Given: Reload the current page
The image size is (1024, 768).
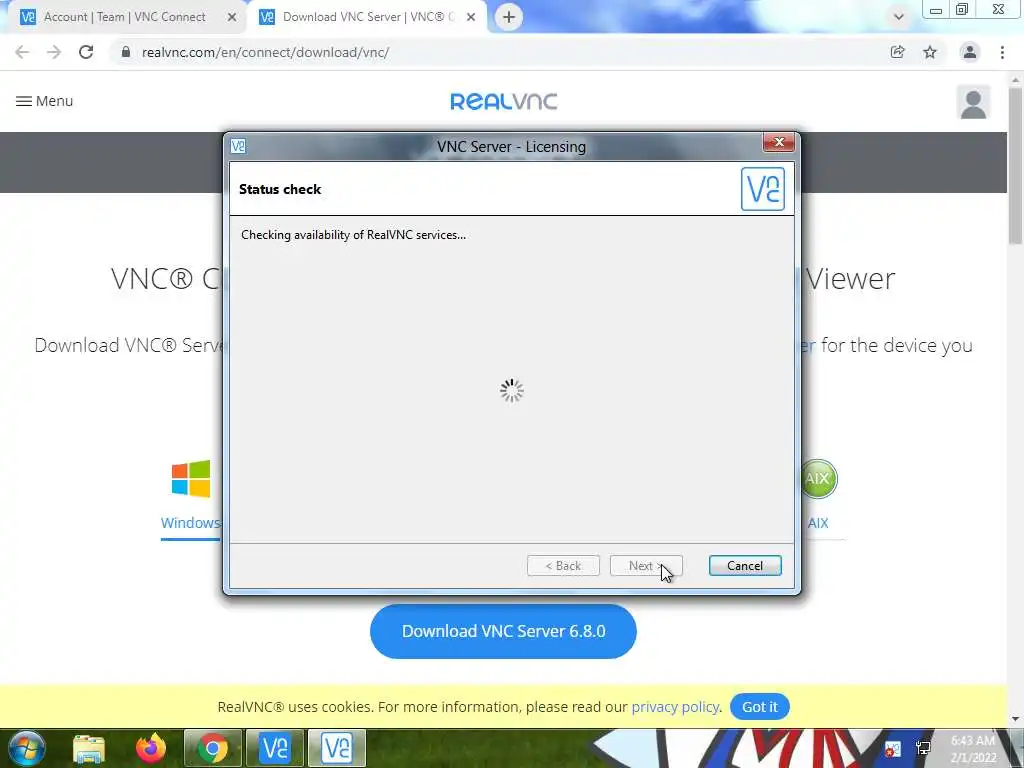Looking at the screenshot, I should (86, 52).
